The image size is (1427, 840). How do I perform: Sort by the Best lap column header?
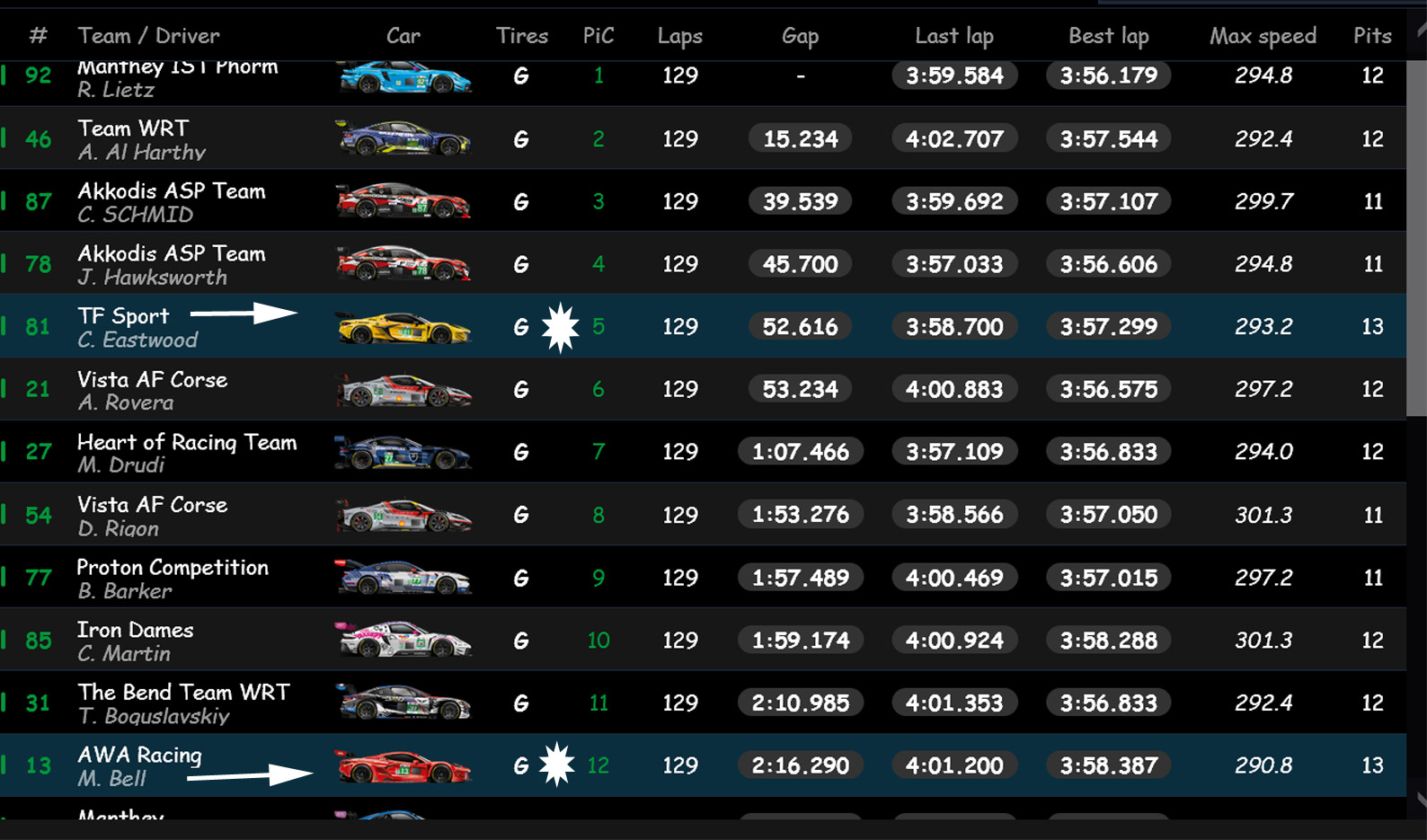click(1108, 36)
